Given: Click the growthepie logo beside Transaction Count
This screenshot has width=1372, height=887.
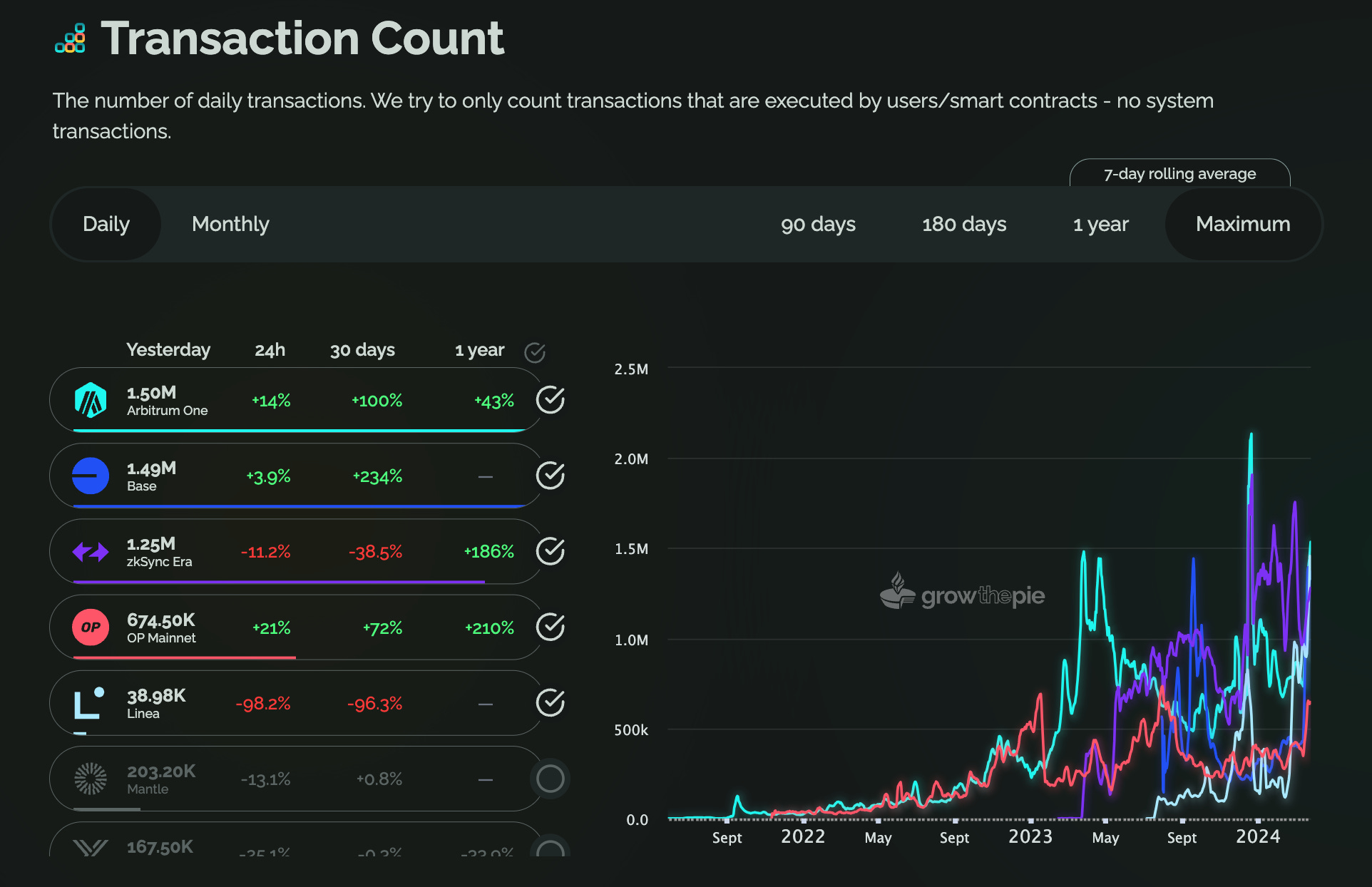Looking at the screenshot, I should 70,39.
